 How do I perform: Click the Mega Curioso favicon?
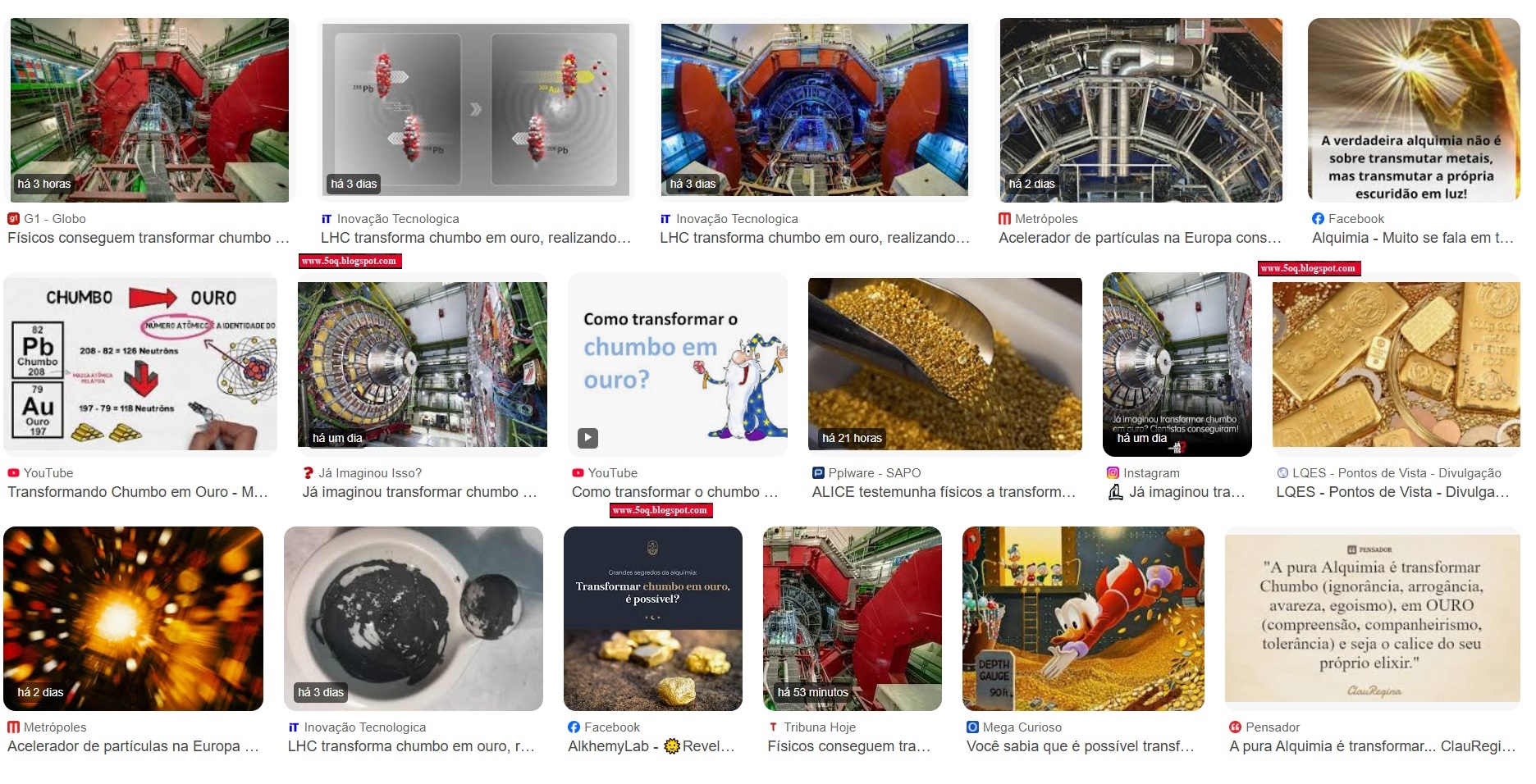tap(972, 727)
